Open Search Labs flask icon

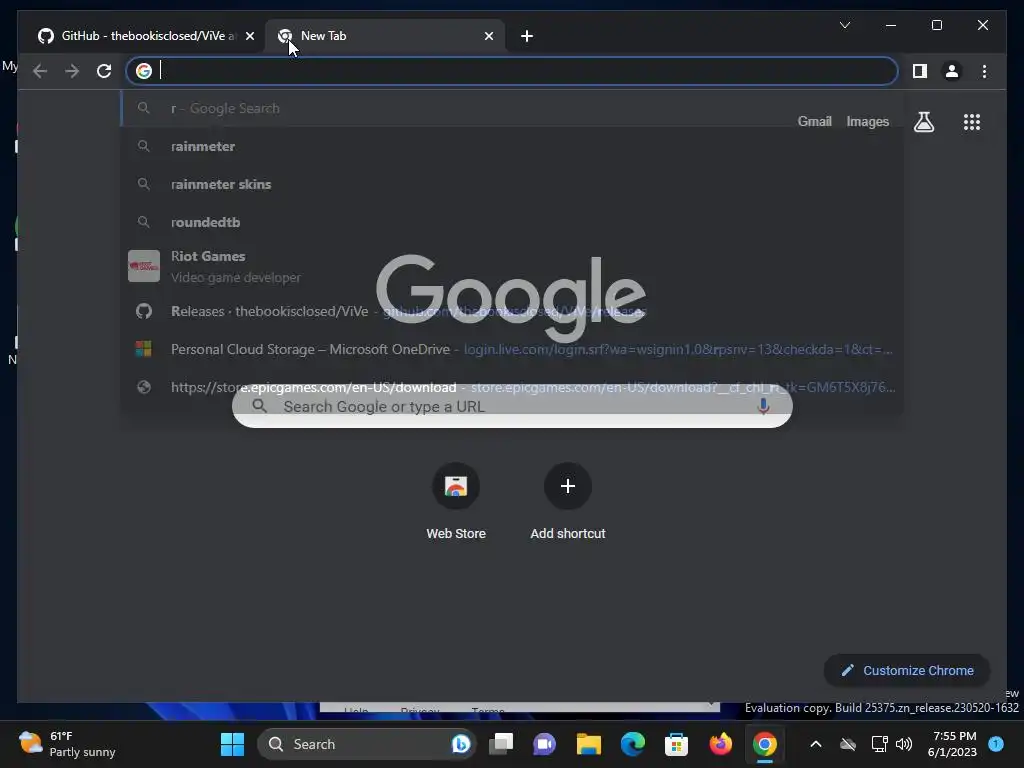923,121
